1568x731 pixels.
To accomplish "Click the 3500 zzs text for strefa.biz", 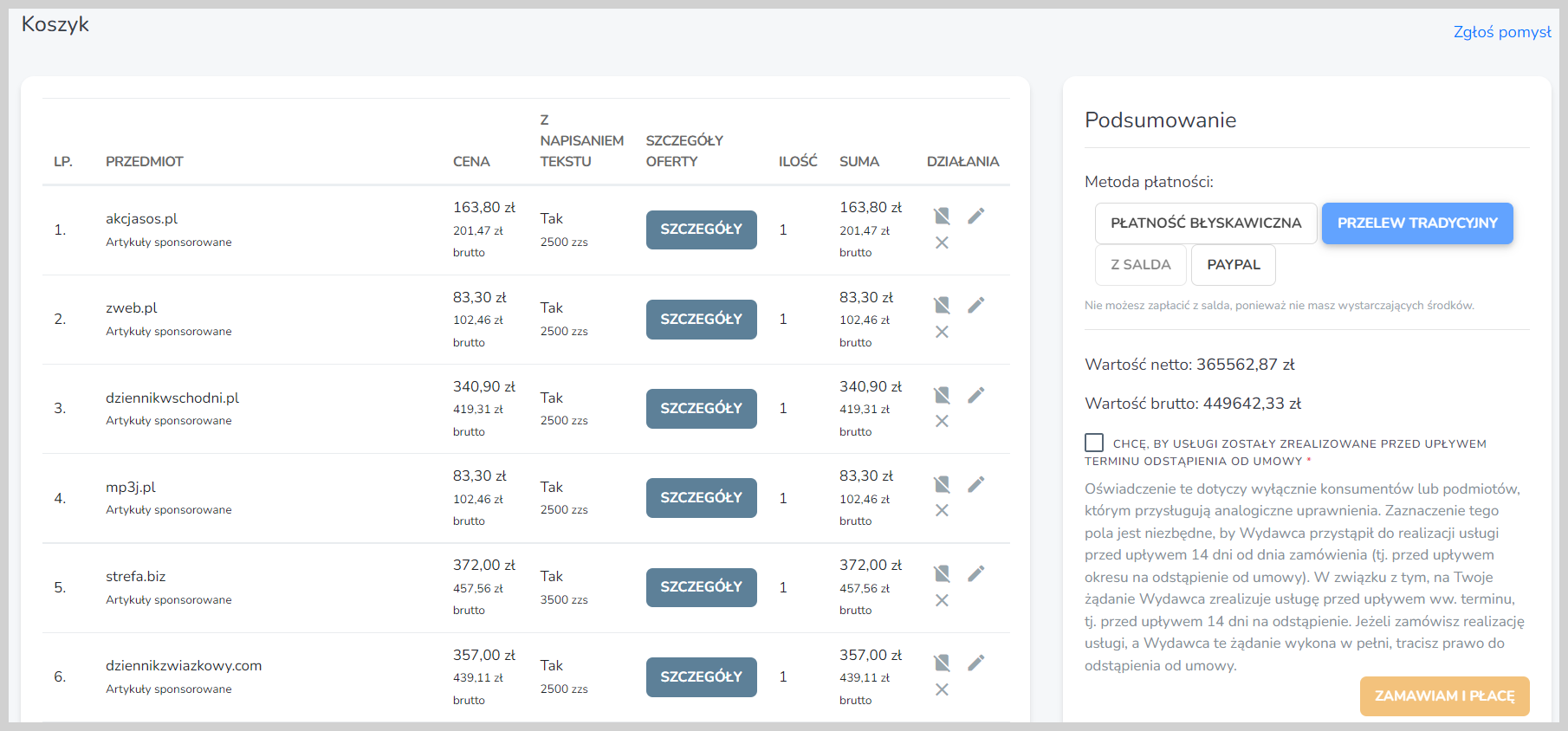I will 564,599.
